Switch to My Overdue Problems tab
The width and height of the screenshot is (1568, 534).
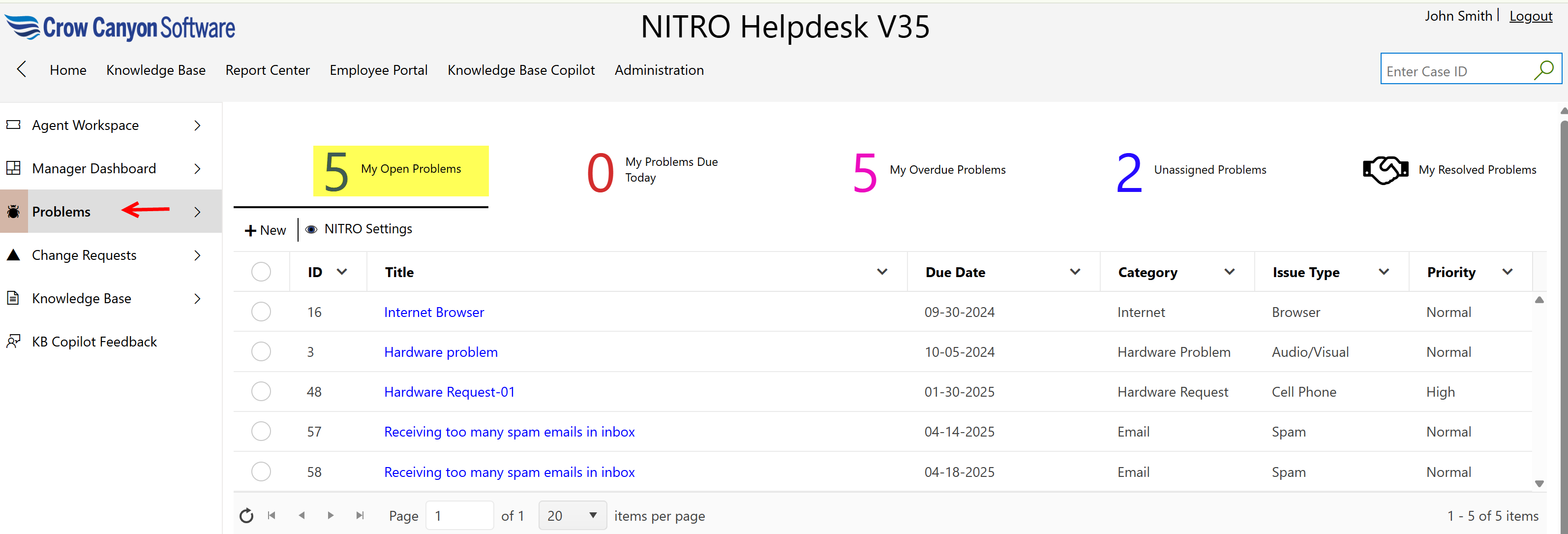click(x=929, y=170)
